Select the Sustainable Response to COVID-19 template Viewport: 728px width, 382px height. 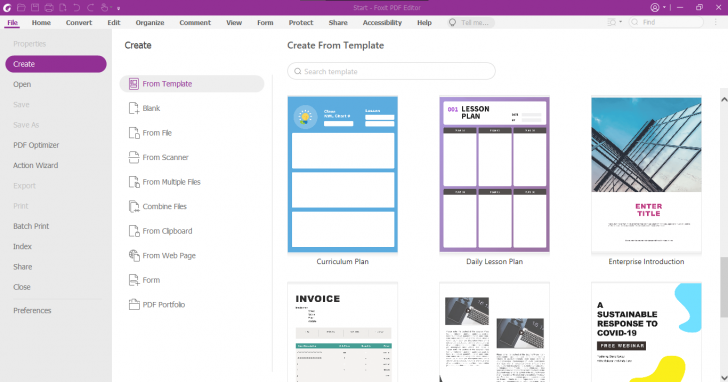pyautogui.click(x=646, y=332)
